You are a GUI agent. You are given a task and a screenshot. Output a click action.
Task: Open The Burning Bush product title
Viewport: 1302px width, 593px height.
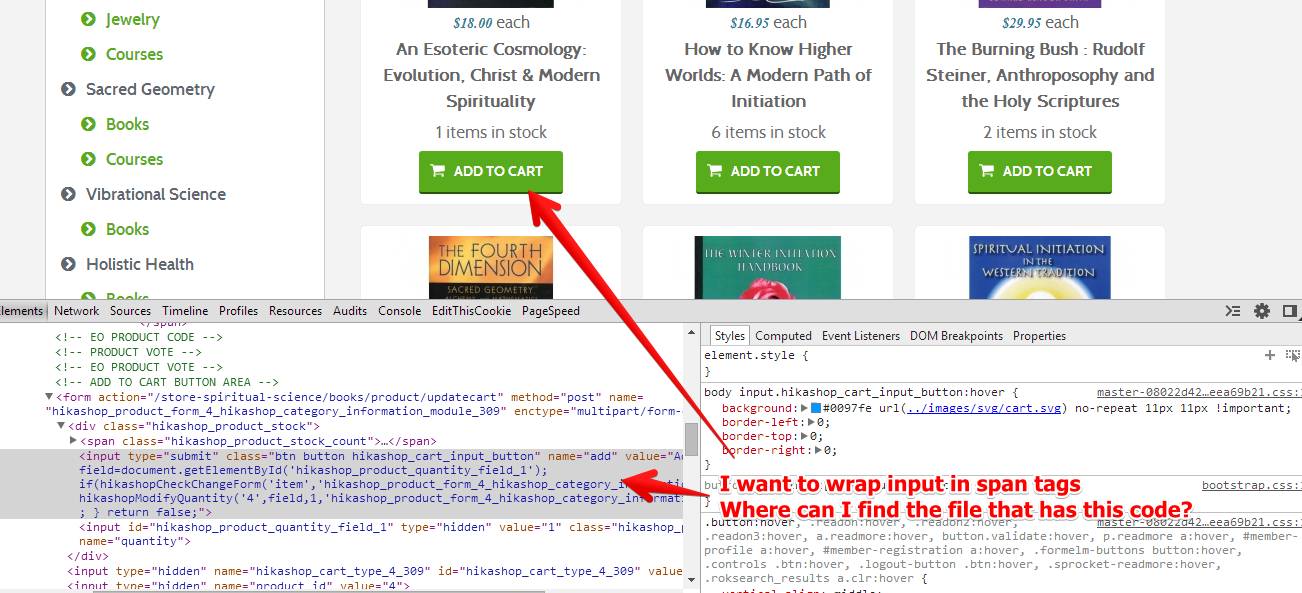[x=1040, y=75]
